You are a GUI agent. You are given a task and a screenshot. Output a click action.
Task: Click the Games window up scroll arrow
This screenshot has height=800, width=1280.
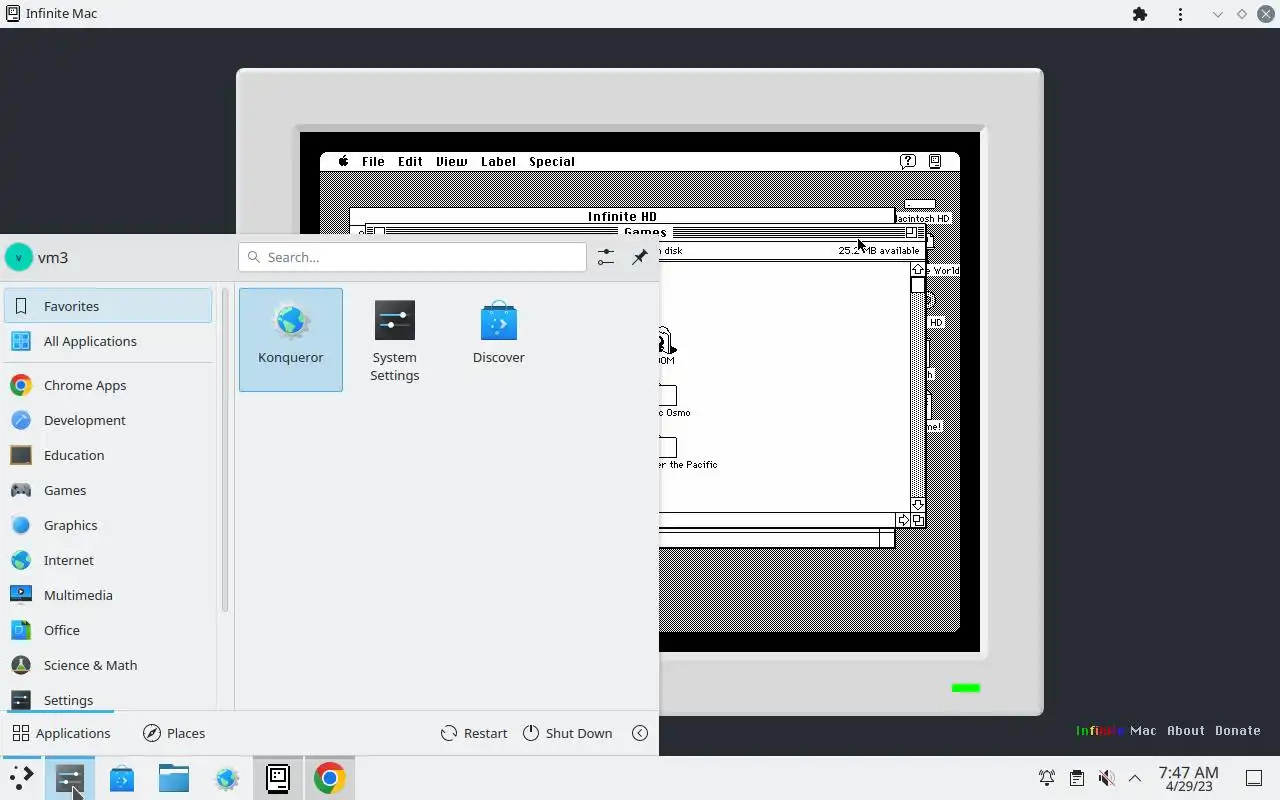(917, 270)
